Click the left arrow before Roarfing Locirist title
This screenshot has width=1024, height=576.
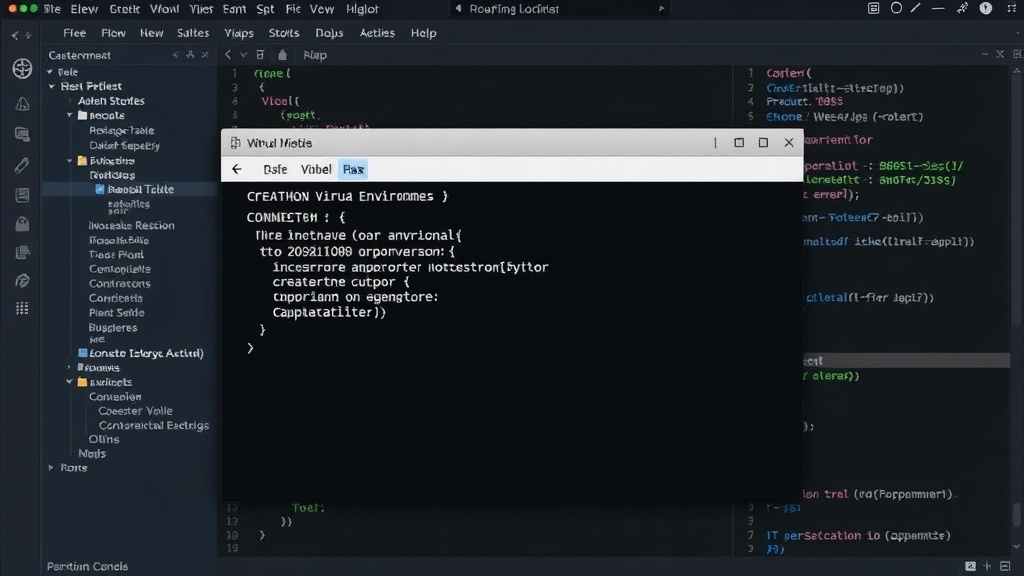[458, 8]
